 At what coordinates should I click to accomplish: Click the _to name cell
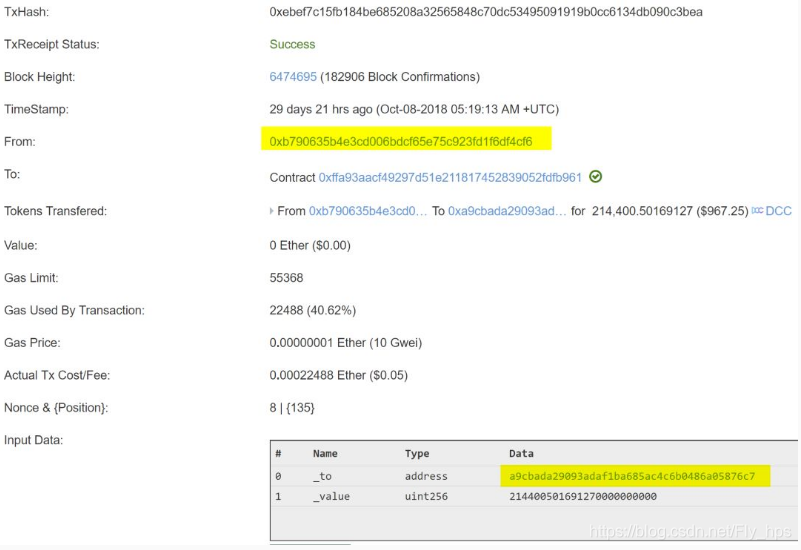(322, 476)
